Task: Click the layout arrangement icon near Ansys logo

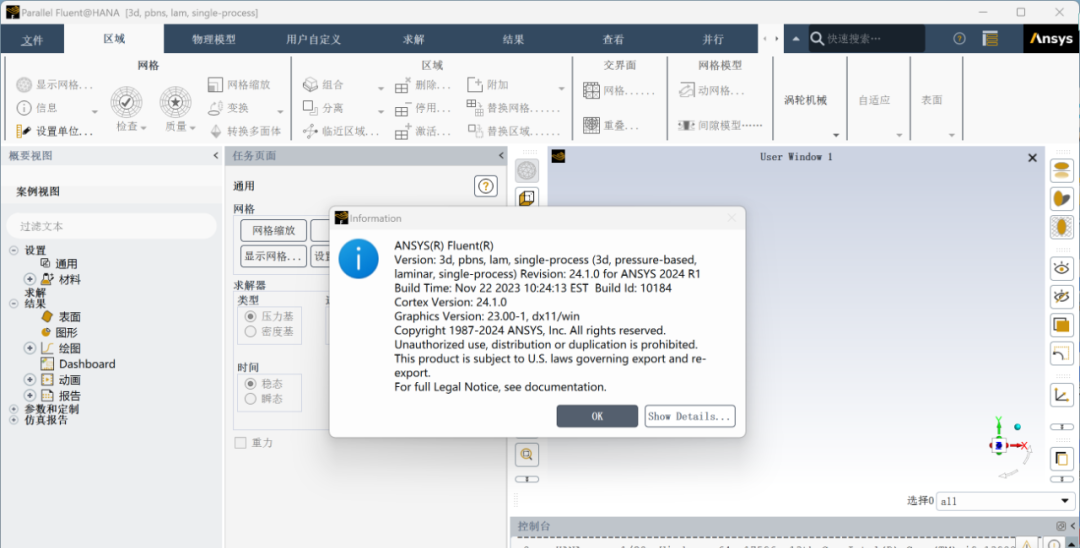Action: [990, 39]
